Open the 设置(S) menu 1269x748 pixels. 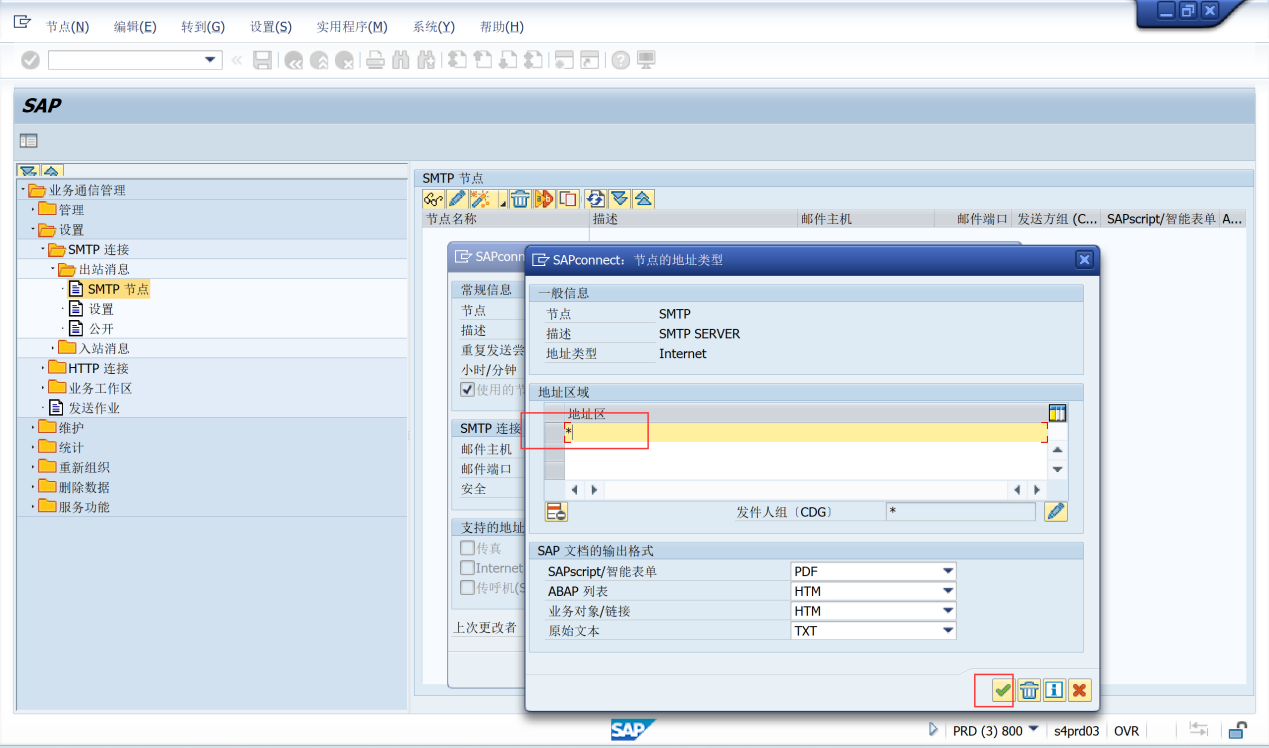pyautogui.click(x=271, y=27)
